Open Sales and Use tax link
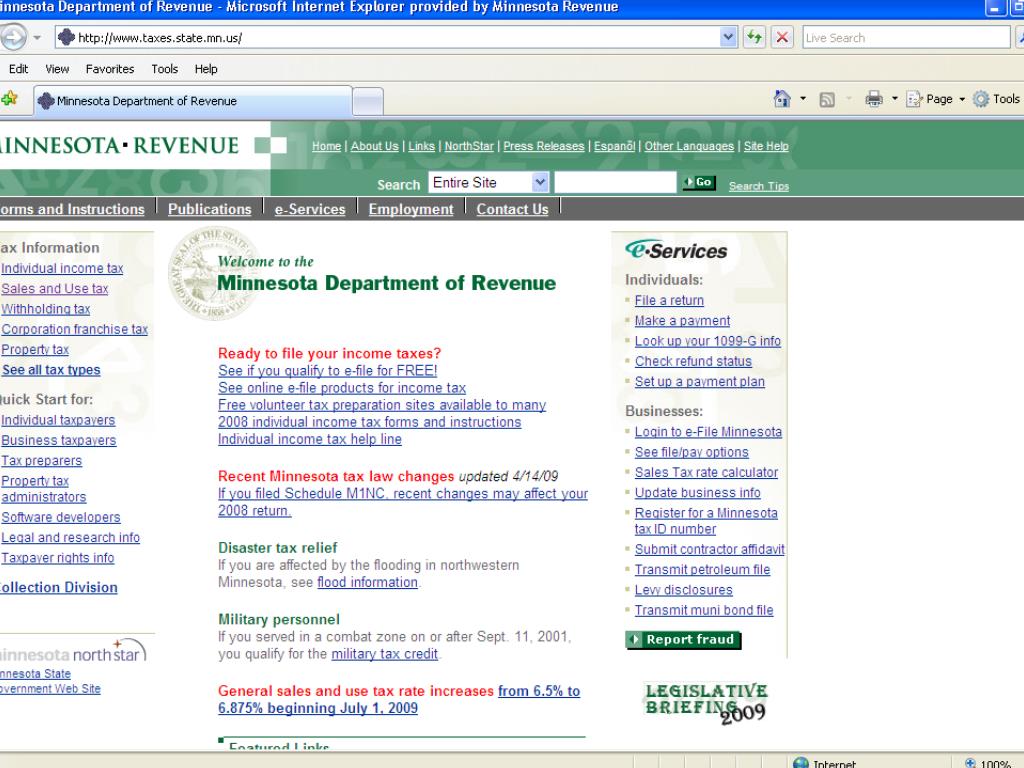The image size is (1024, 768). [55, 288]
